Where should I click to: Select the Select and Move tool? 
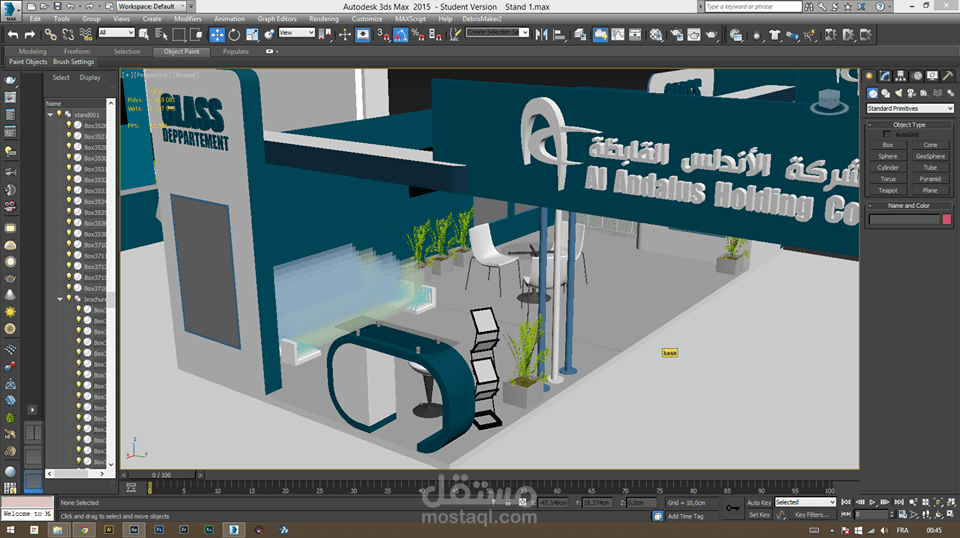coord(217,35)
